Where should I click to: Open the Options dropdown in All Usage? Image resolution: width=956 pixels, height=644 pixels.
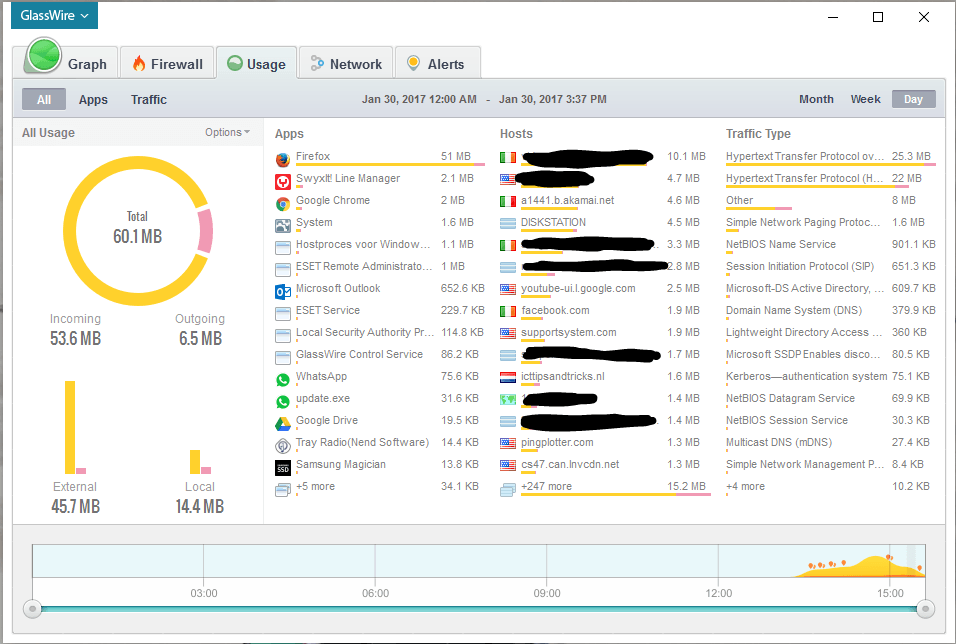coord(227,132)
